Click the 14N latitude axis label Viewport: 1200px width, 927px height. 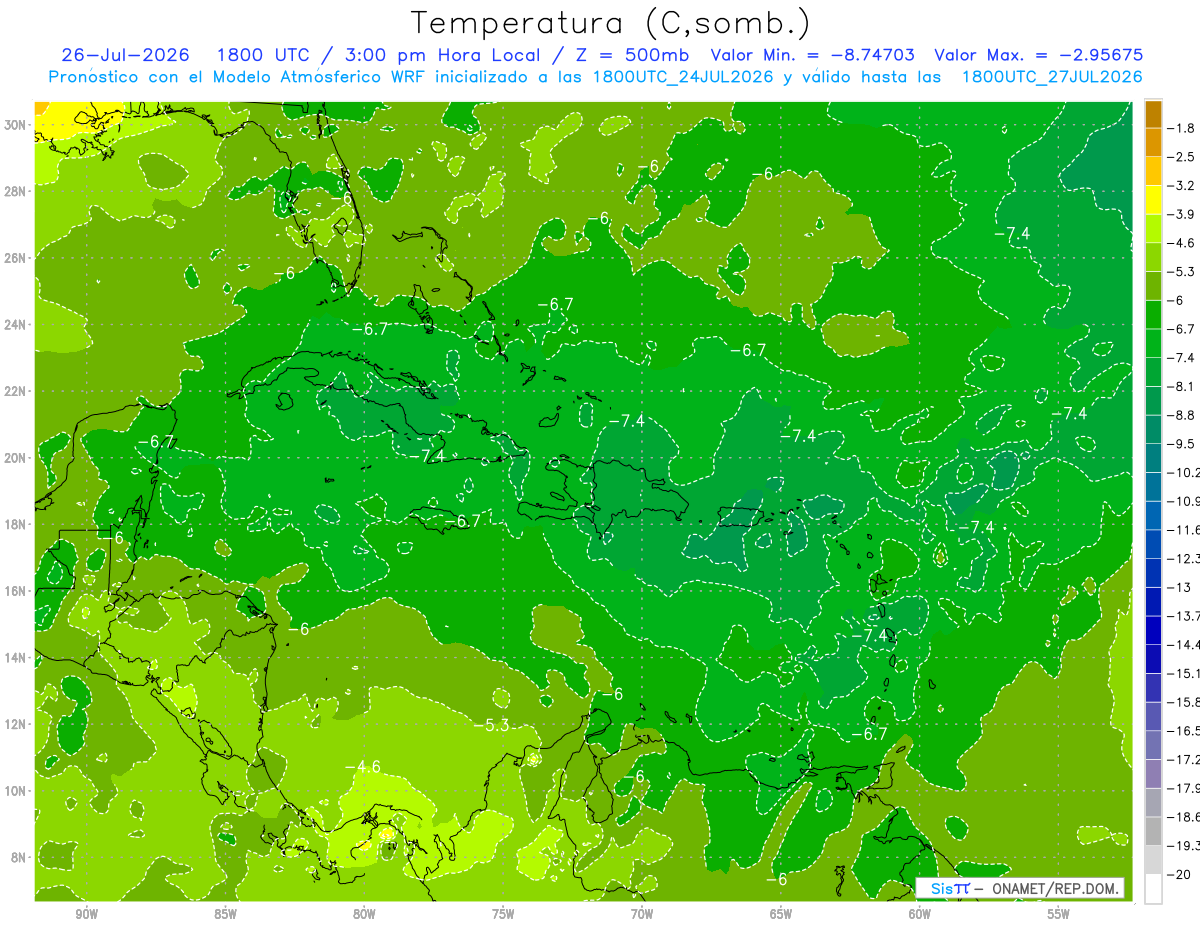(15, 657)
